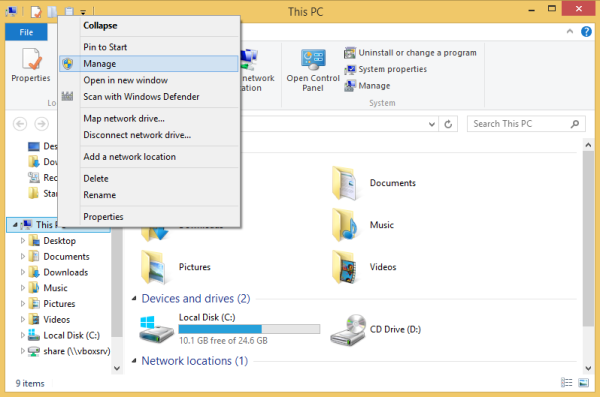Choose Open in new window
The height and width of the screenshot is (397, 600).
point(149,80)
